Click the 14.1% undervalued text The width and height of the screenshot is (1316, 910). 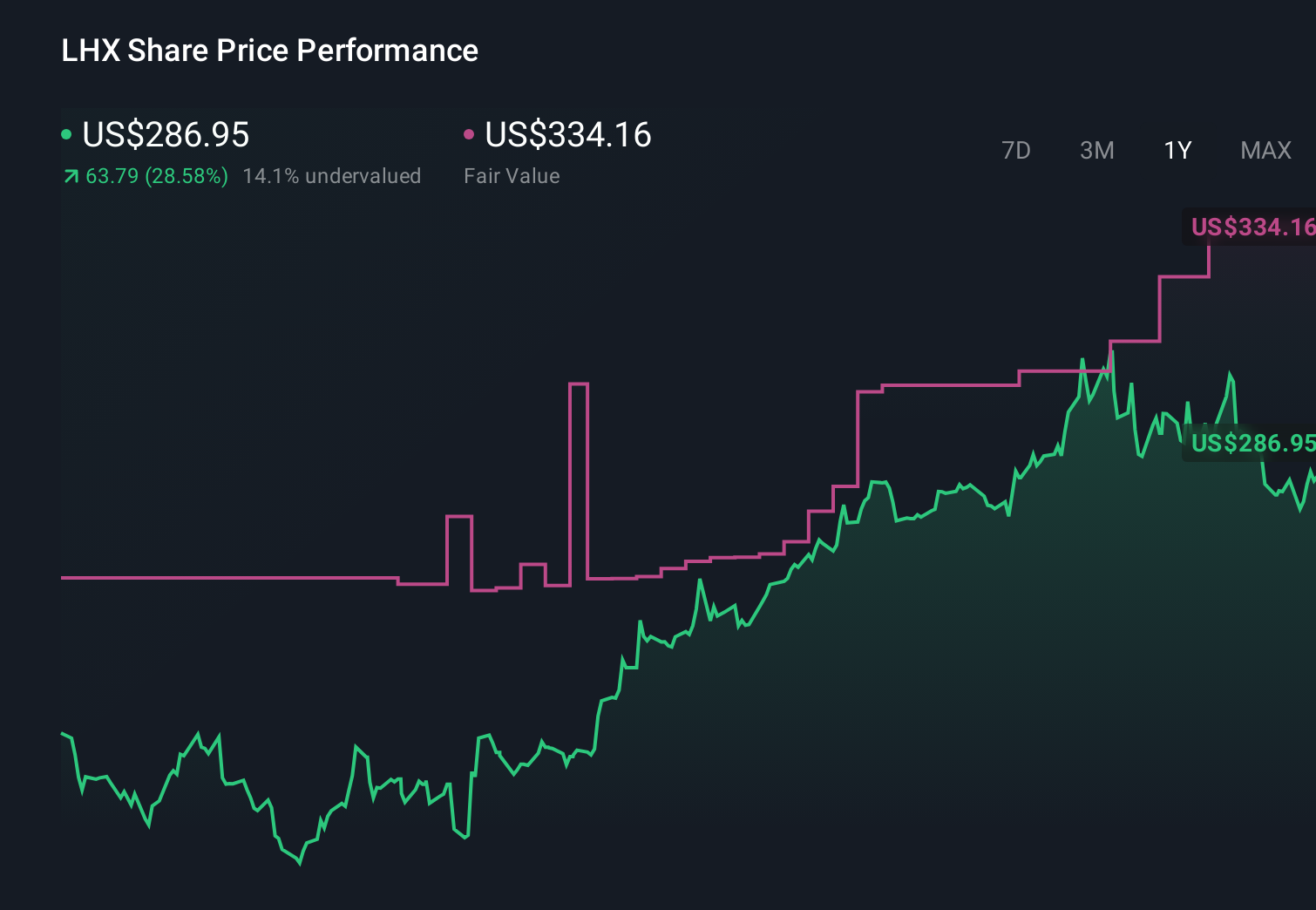332,176
